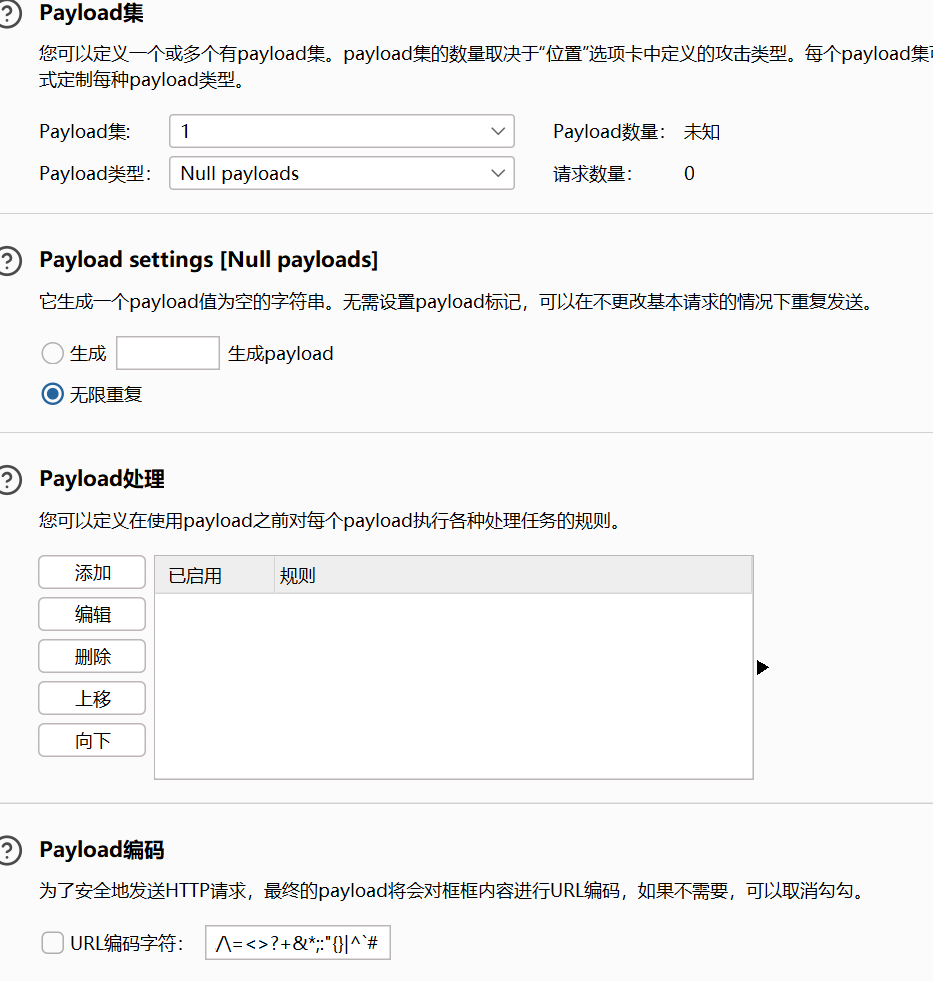The height and width of the screenshot is (981, 933).
Task: Click the black arrow right of rules table
Action: pos(763,667)
